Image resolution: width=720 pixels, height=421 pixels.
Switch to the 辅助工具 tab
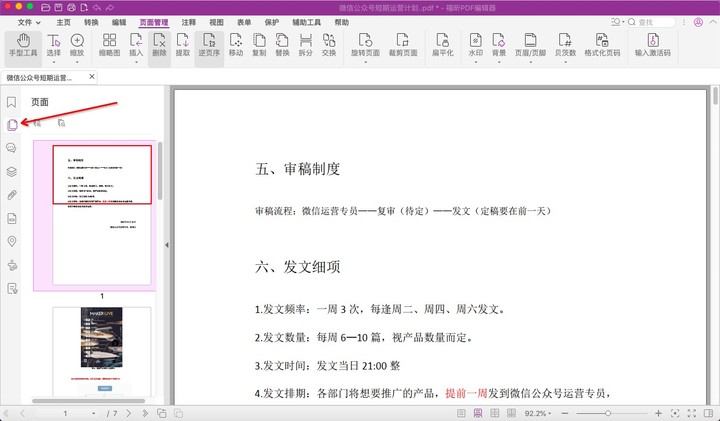(306, 22)
